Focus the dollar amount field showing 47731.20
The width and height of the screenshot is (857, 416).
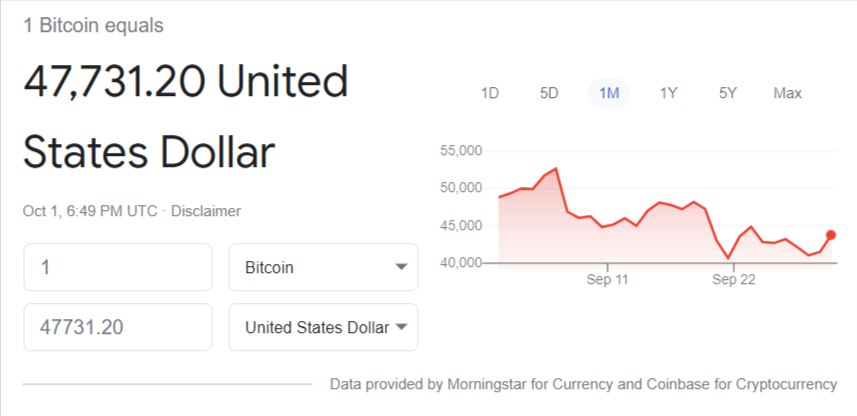118,327
